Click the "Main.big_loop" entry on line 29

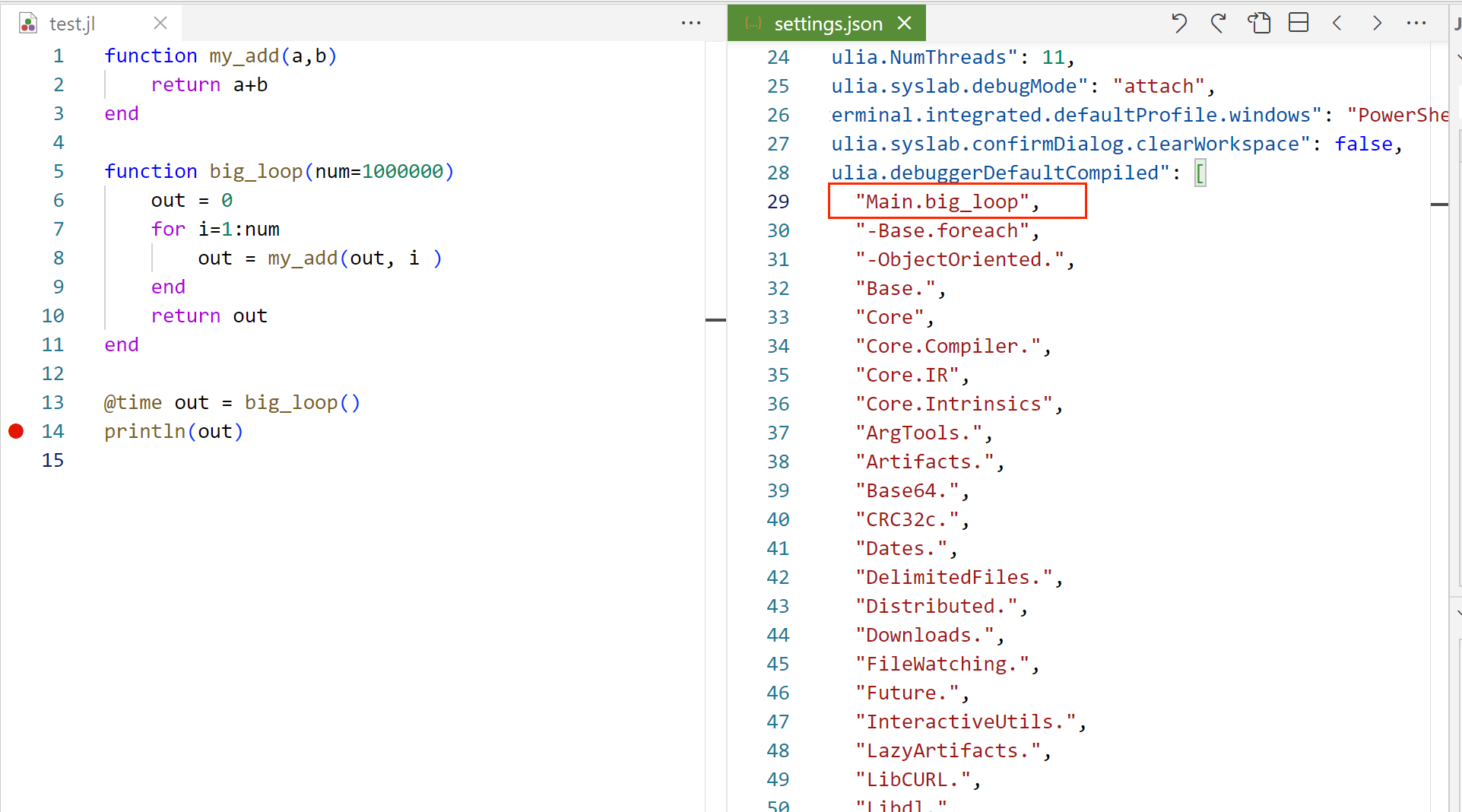pos(942,201)
